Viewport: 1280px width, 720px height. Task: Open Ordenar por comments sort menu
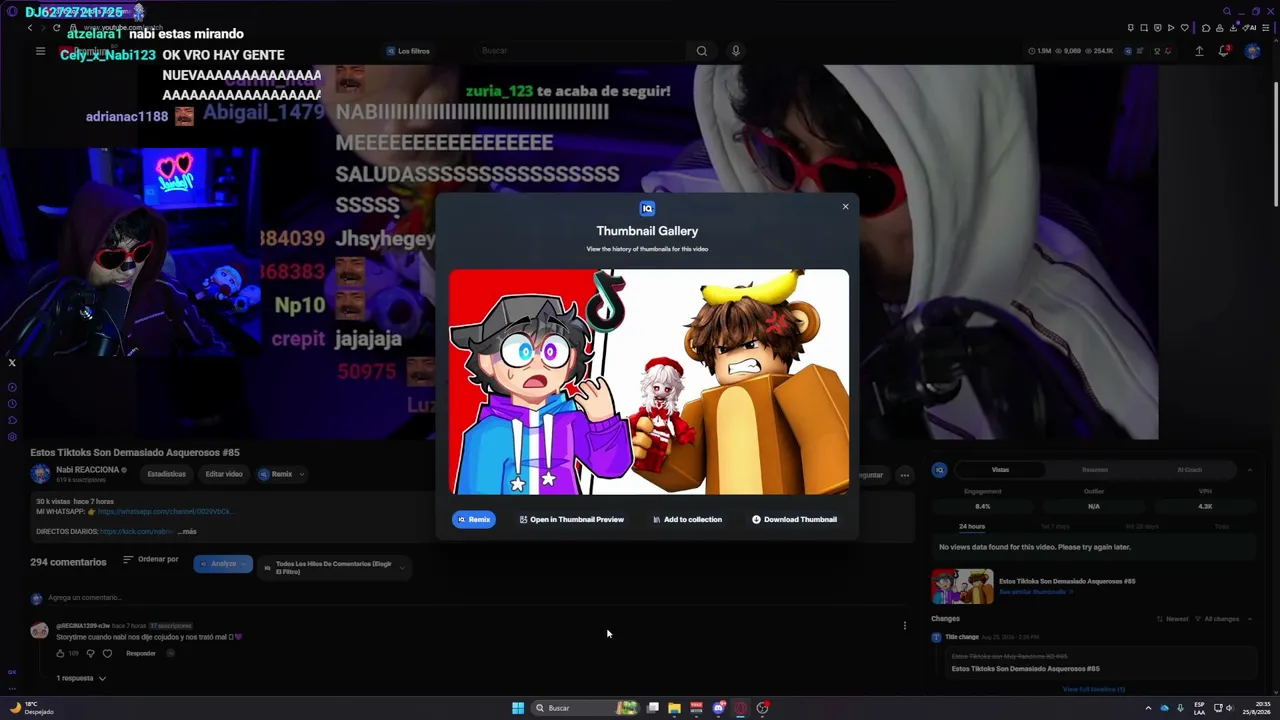click(150, 559)
